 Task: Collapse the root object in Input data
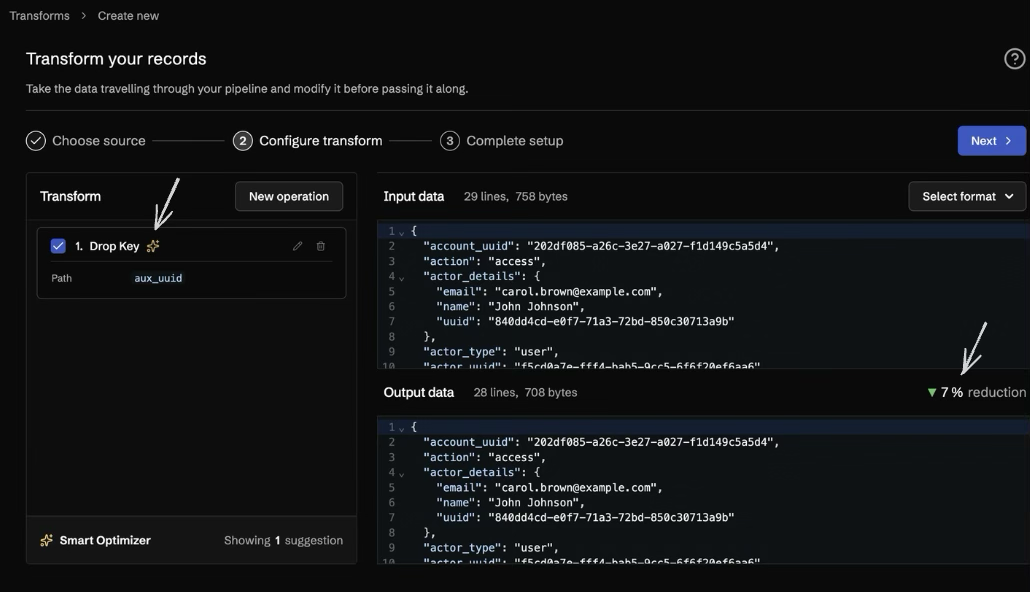pyautogui.click(x=402, y=232)
